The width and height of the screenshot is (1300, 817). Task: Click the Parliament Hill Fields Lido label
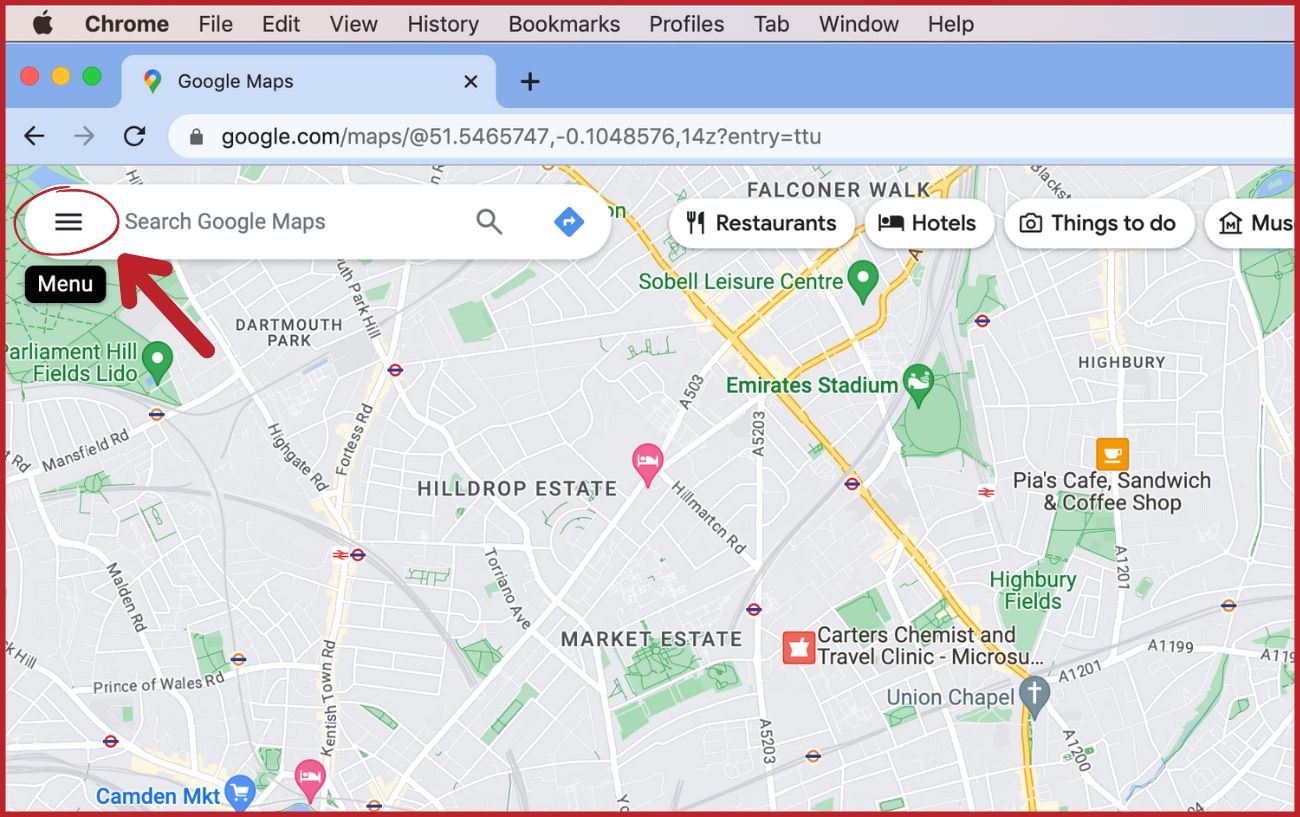[x=70, y=362]
